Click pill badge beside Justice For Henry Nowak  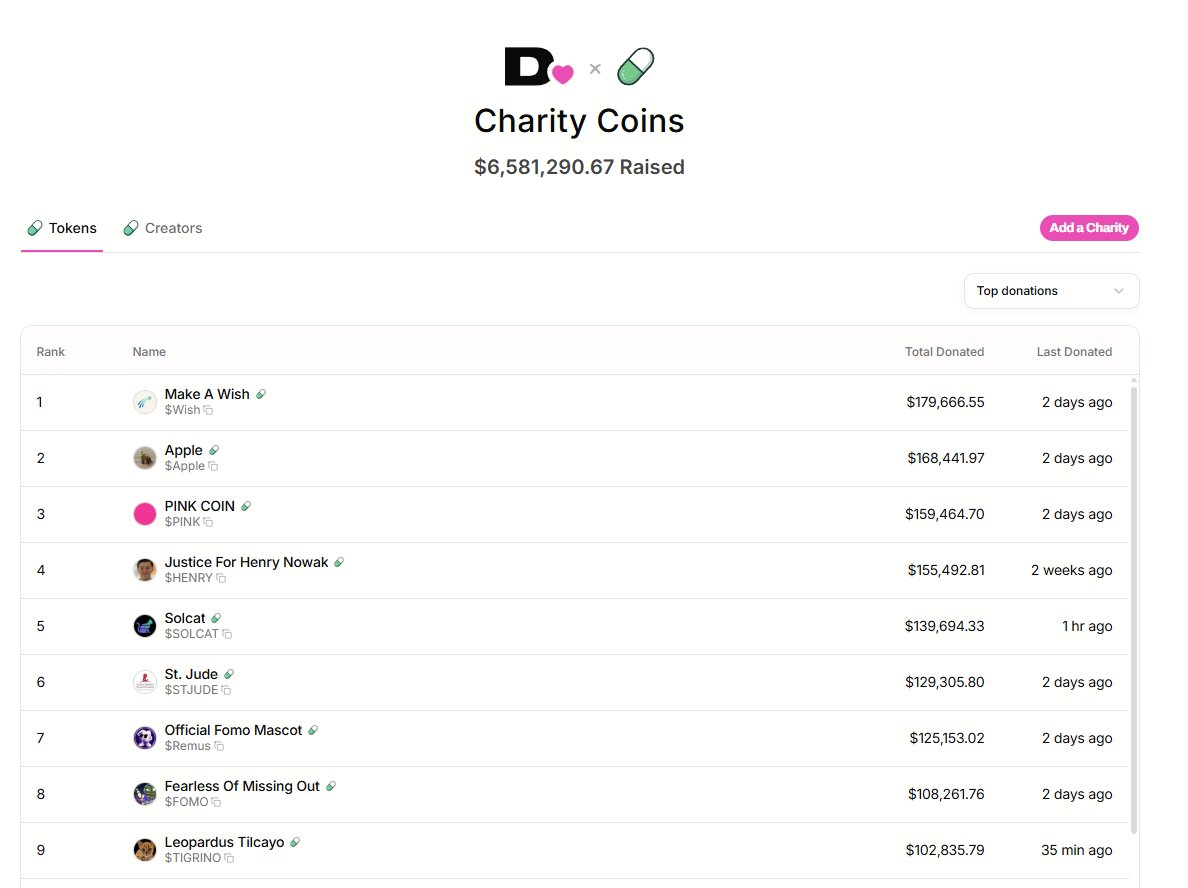339,563
